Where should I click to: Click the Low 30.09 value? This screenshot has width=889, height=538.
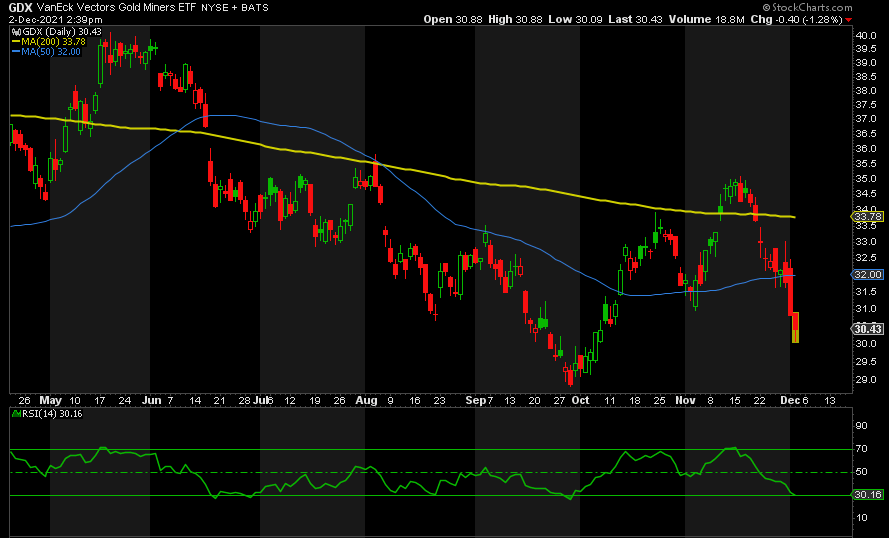click(x=576, y=19)
